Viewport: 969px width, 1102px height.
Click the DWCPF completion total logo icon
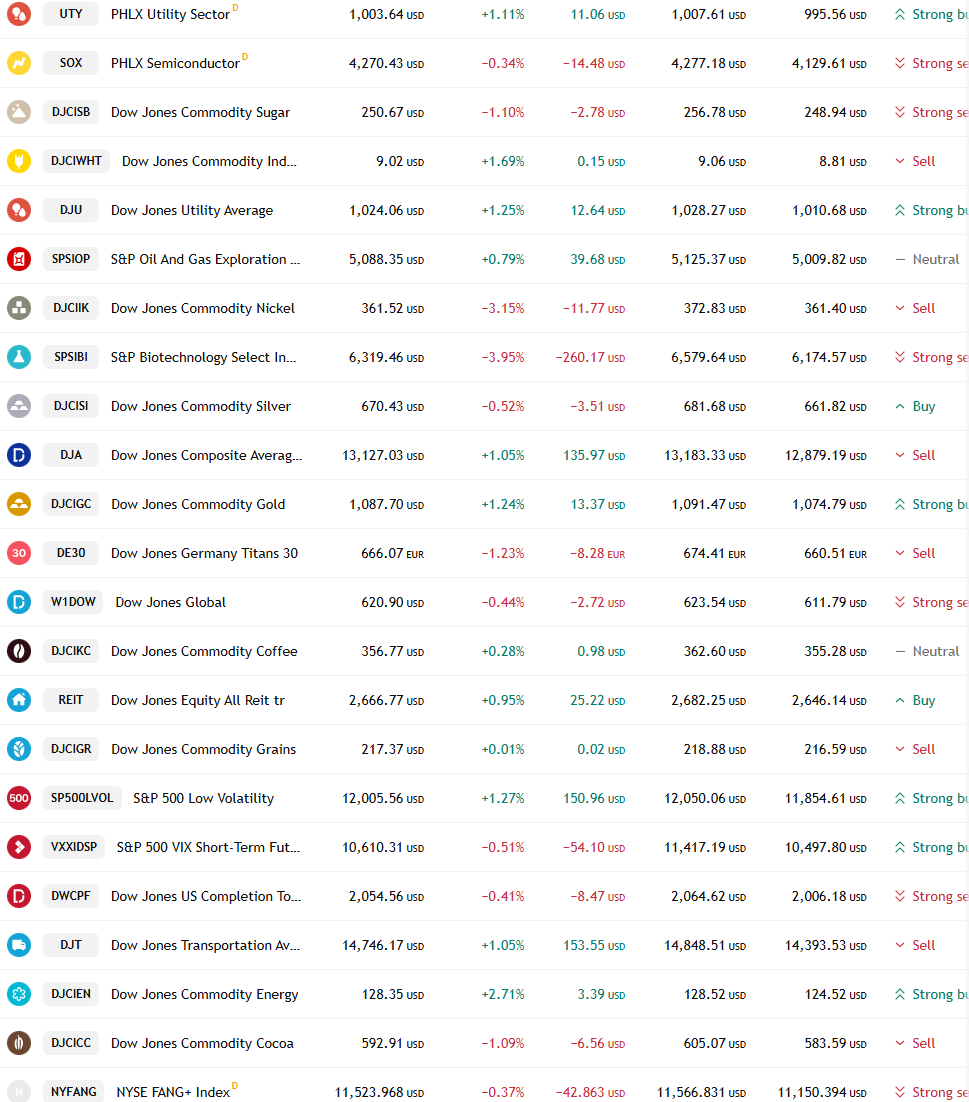(x=19, y=896)
